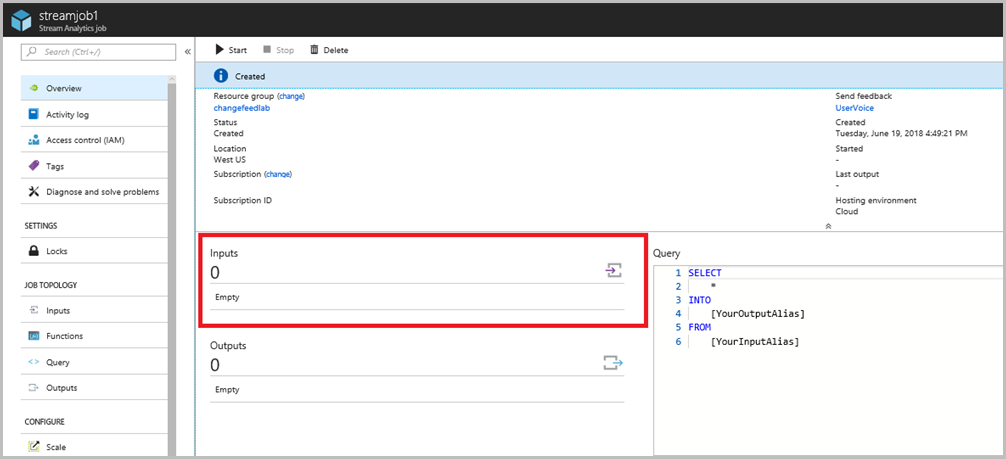This screenshot has height=459, width=1006.
Task: Click the Created status banner text
Action: pyautogui.click(x=250, y=76)
